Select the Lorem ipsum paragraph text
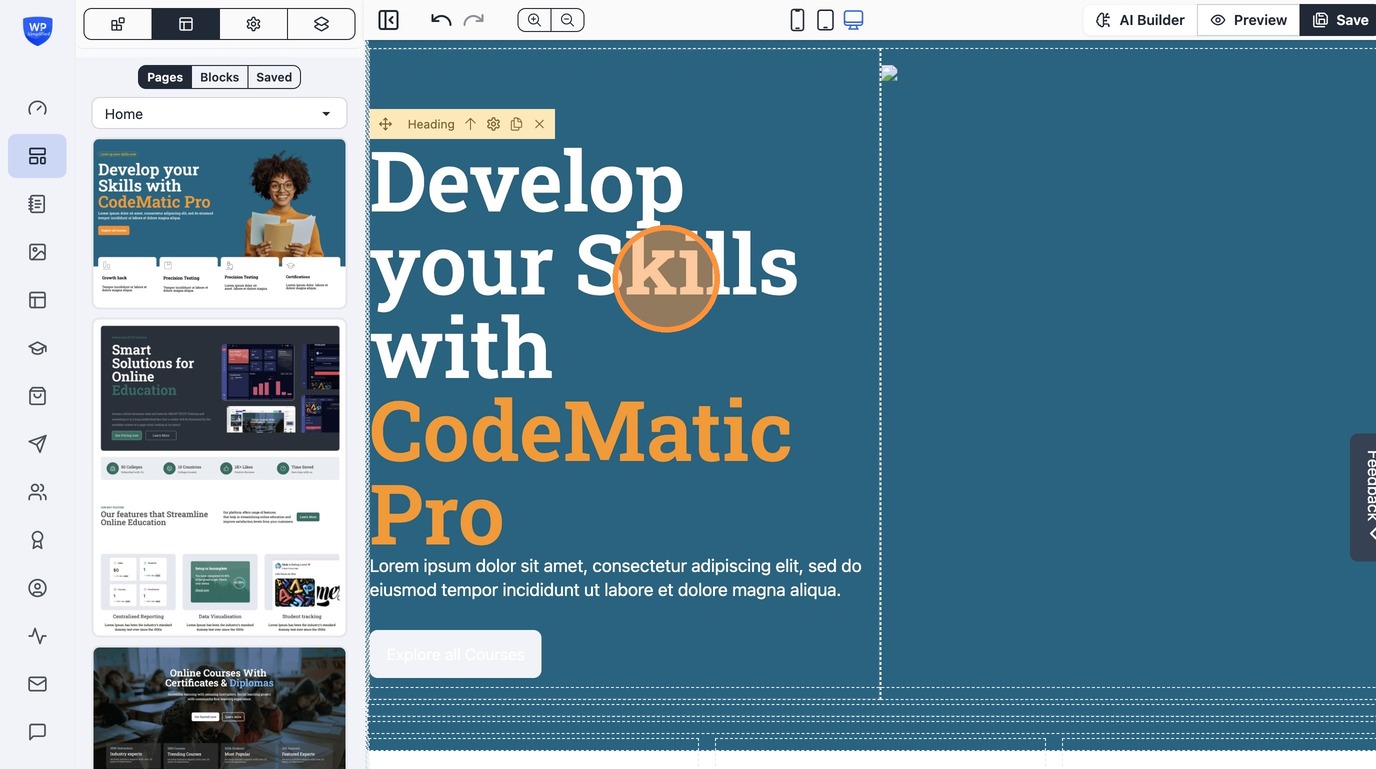The height and width of the screenshot is (769, 1376). [x=616, y=578]
